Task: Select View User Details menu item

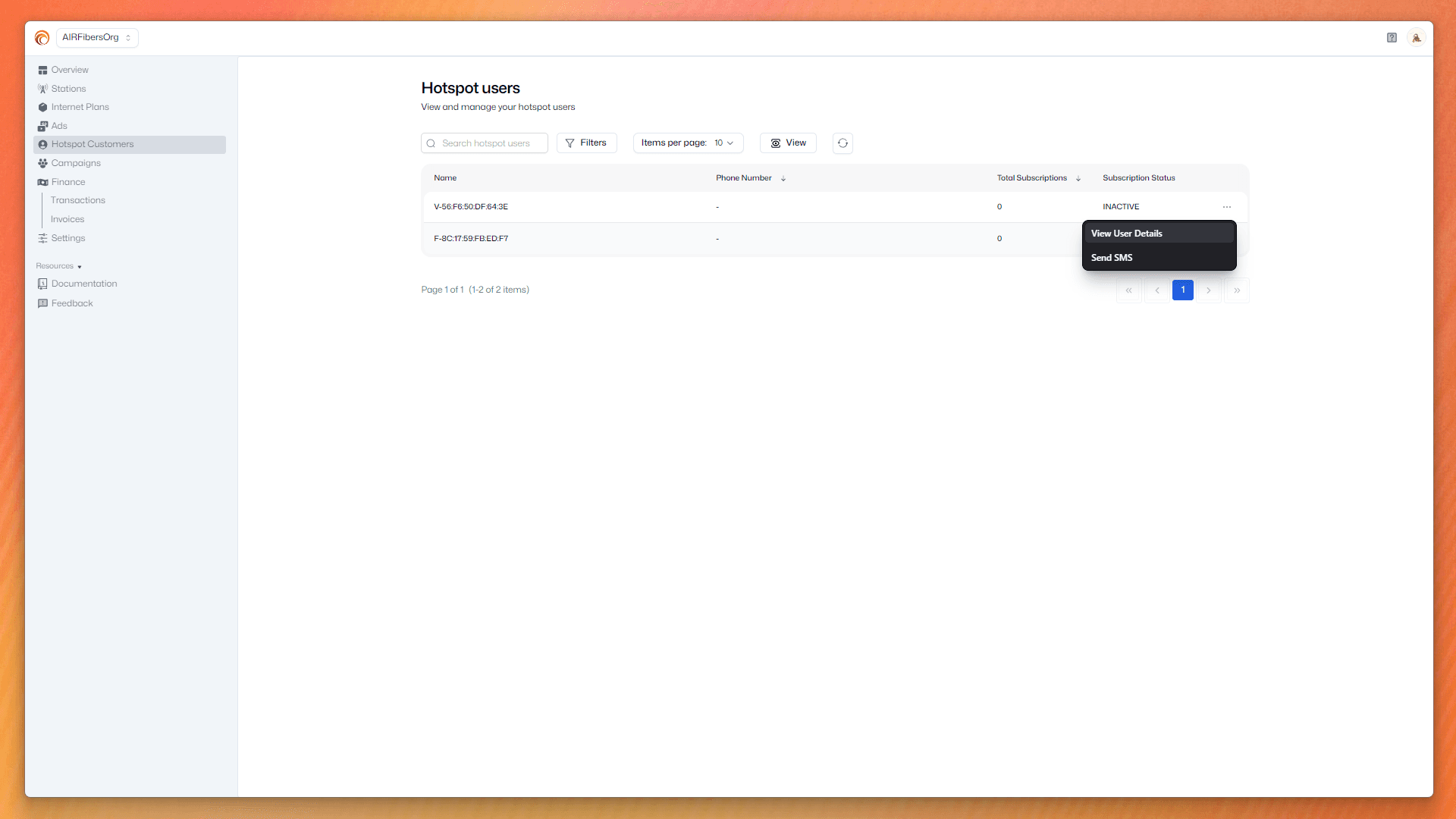Action: tap(1126, 234)
